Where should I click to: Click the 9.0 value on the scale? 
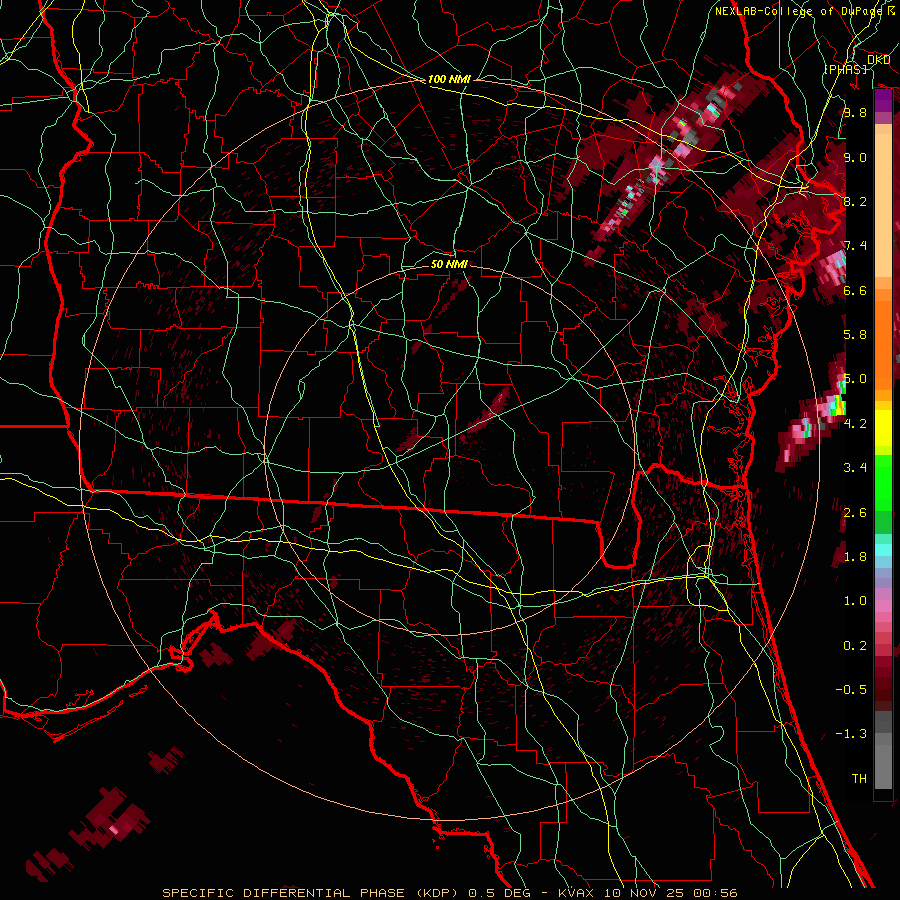(x=855, y=157)
